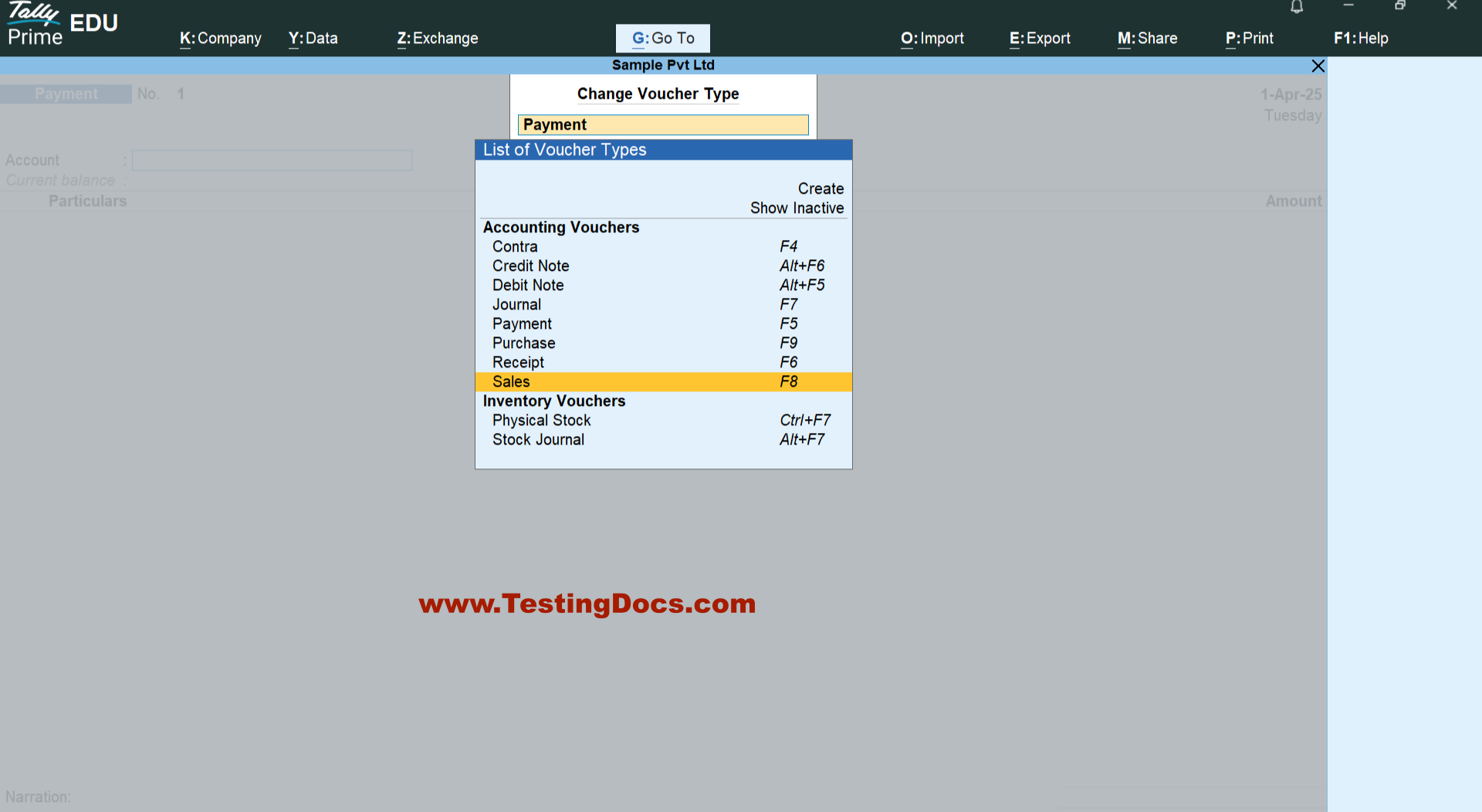
Task: Click the G: Go To button
Action: pyautogui.click(x=662, y=39)
